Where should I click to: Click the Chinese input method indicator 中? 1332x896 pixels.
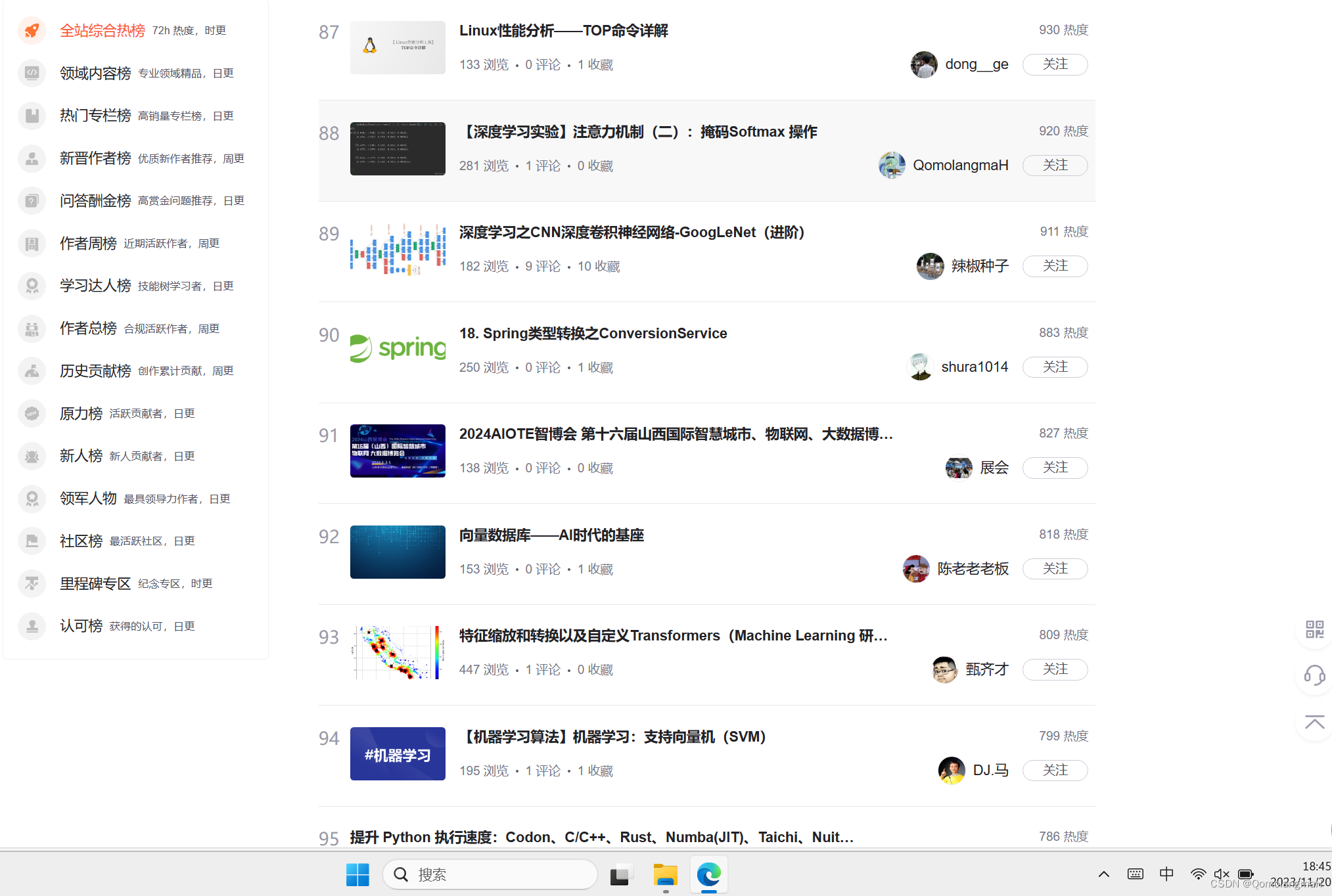point(1166,874)
